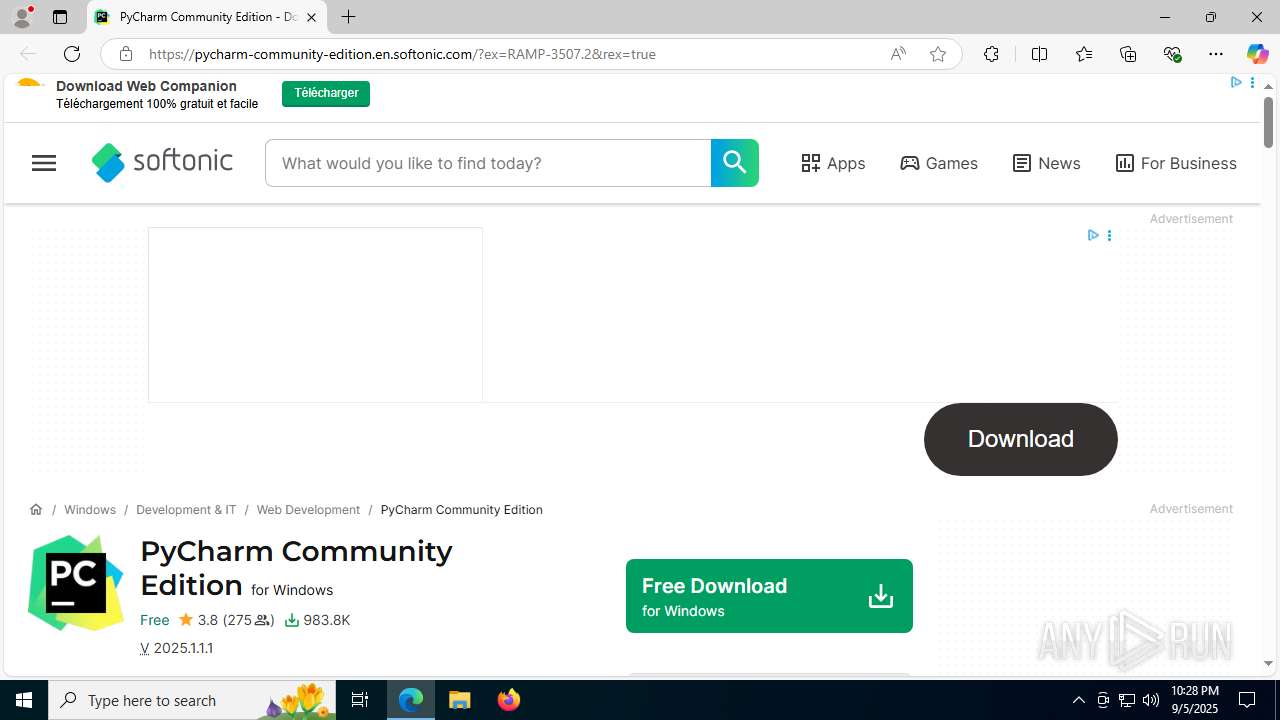Click the PyCharm application logo

tap(76, 583)
